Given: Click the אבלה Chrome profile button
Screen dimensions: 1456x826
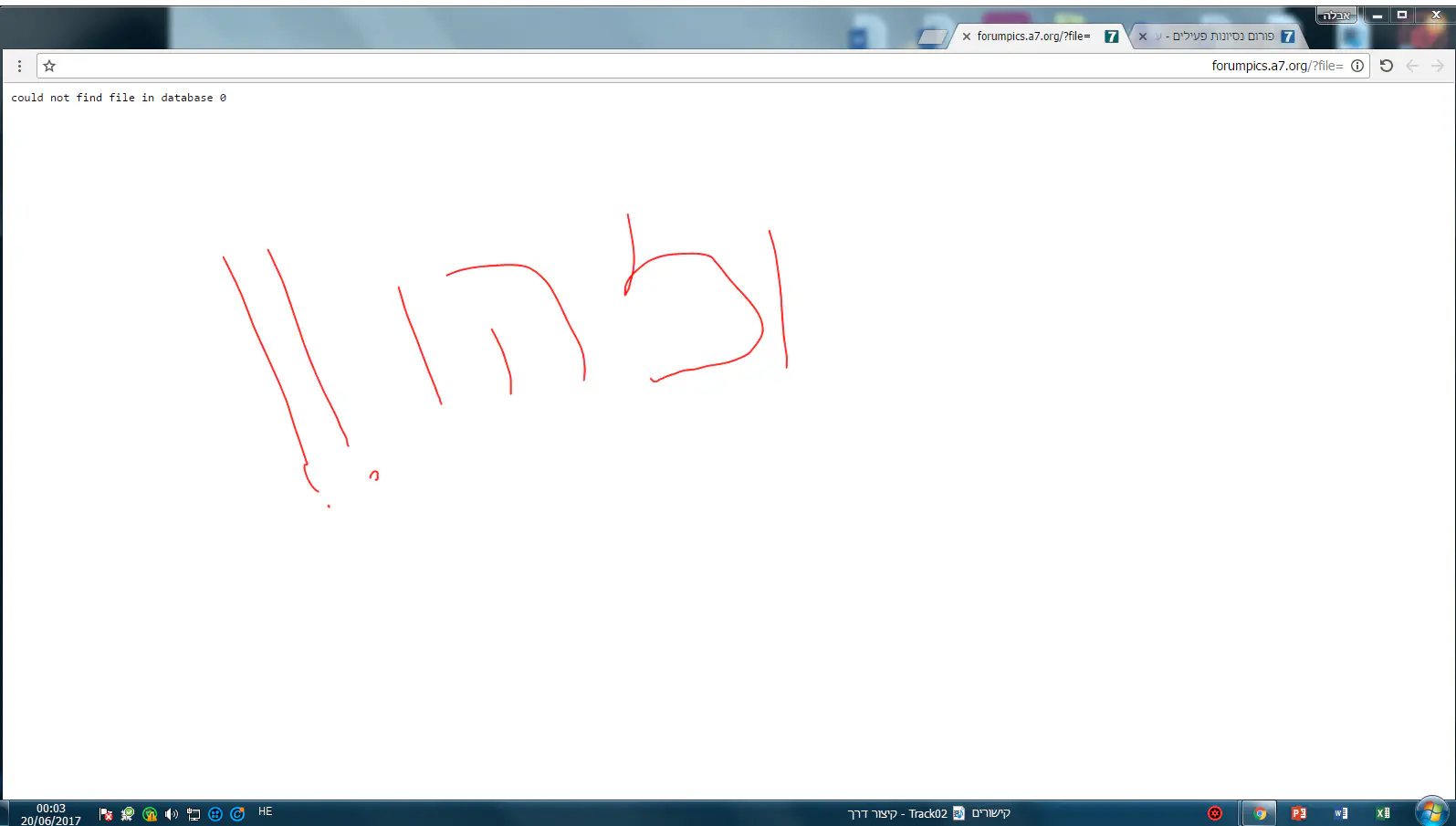Looking at the screenshot, I should [1336, 15].
